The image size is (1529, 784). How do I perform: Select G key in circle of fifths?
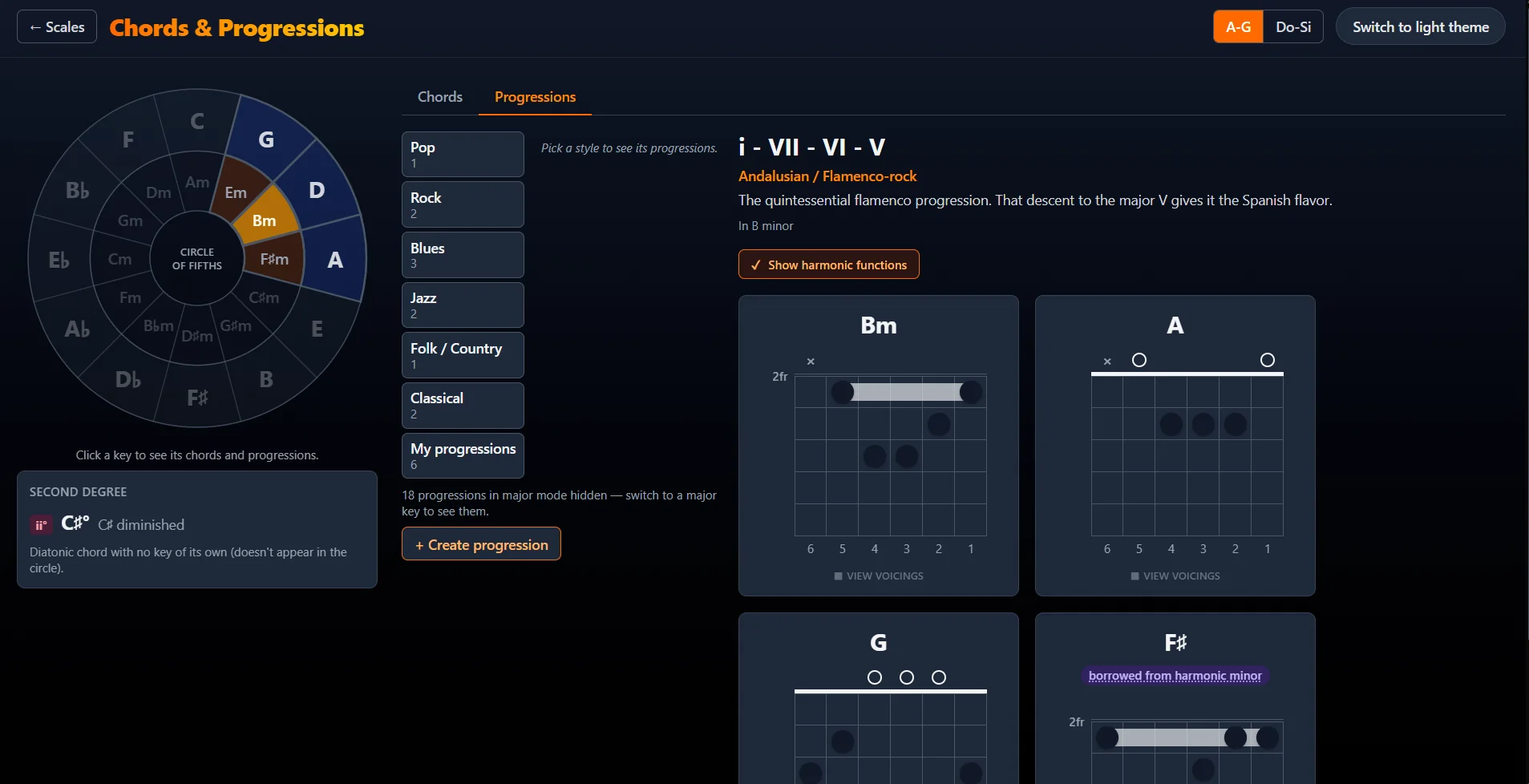(x=266, y=139)
